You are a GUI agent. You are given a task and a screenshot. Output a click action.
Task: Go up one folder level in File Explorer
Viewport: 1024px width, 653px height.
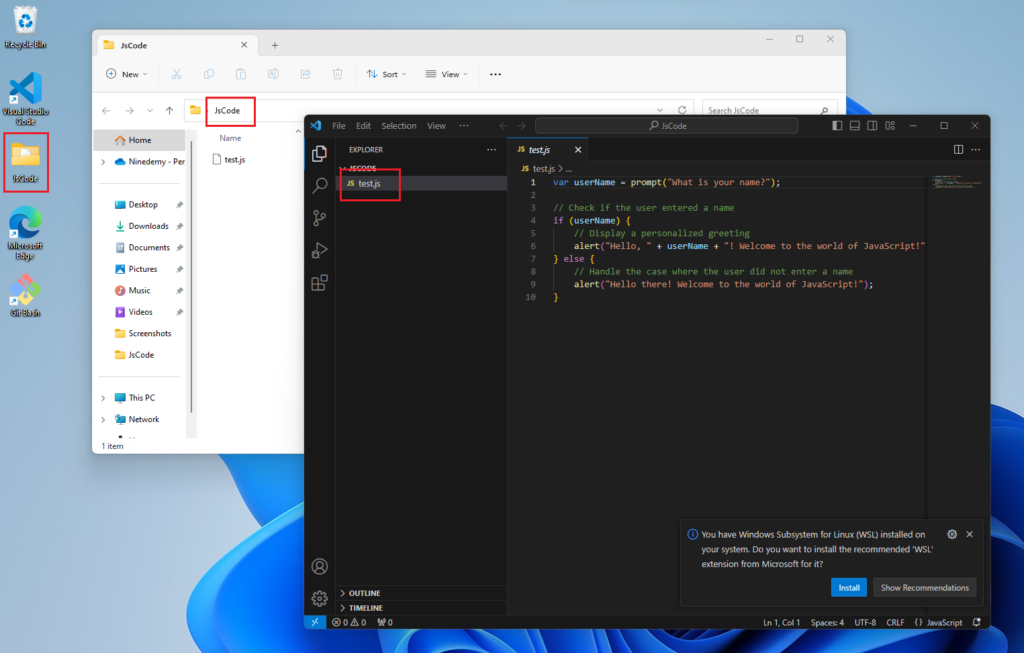(x=170, y=110)
